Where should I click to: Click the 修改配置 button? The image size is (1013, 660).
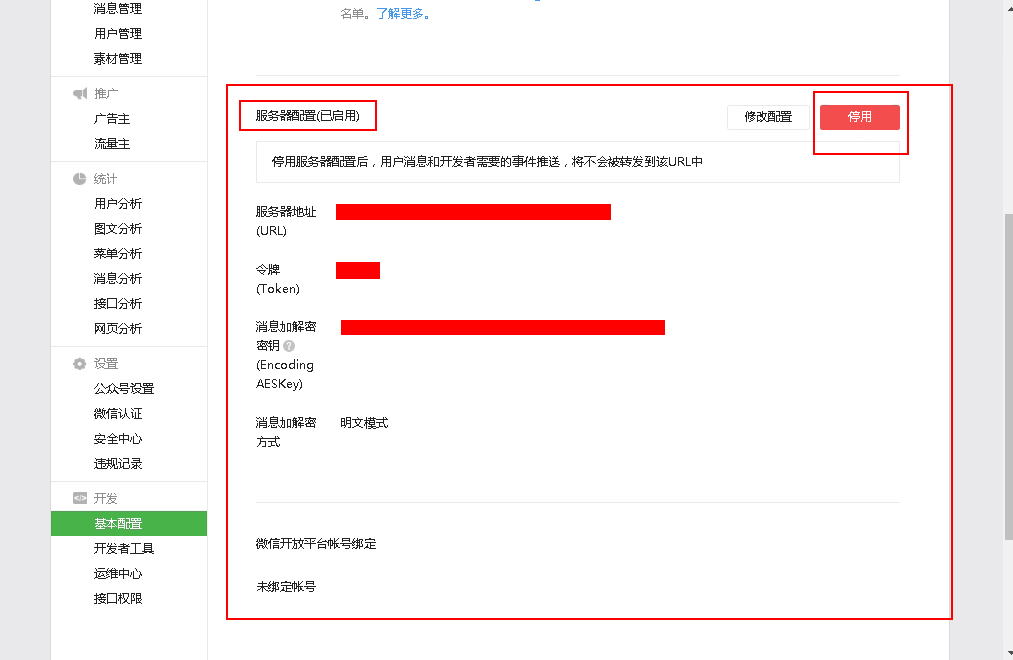click(767, 117)
